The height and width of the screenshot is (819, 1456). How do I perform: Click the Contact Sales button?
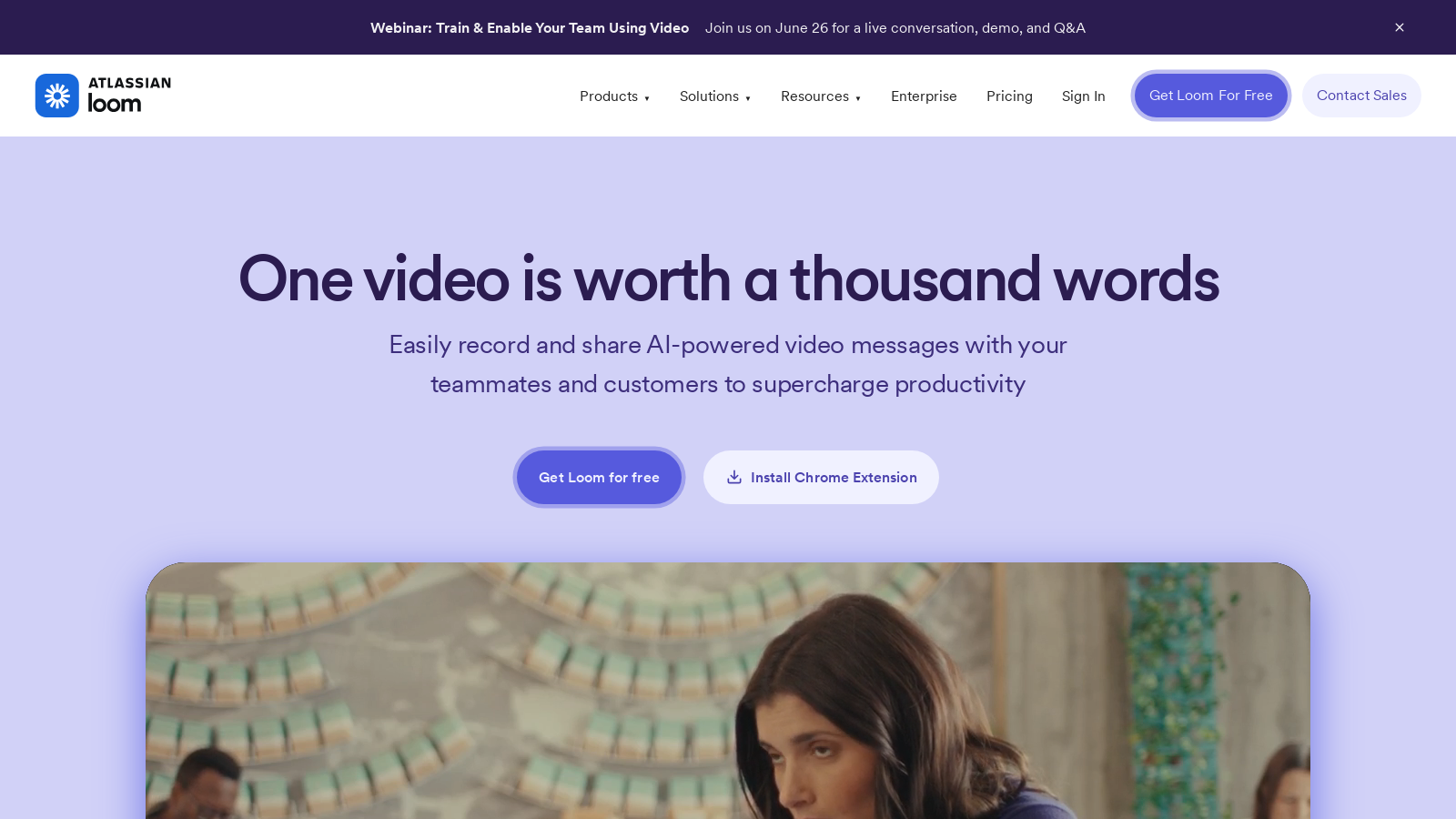[x=1361, y=96]
